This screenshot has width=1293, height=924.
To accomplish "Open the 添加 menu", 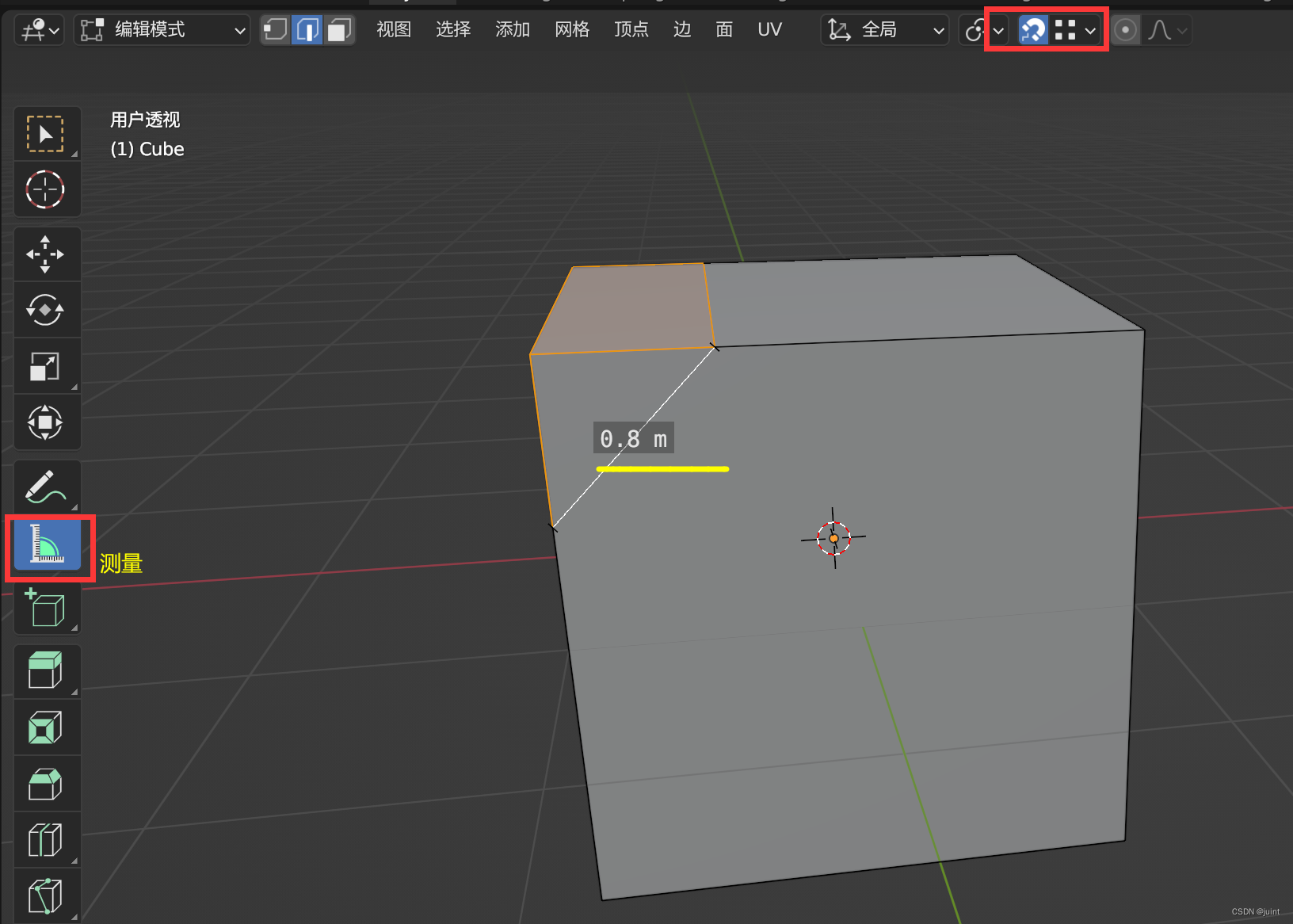I will point(513,30).
